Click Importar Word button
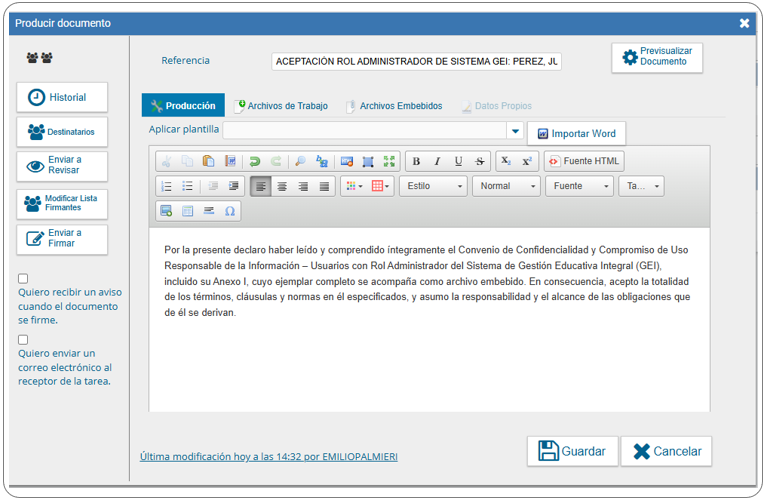 (x=576, y=134)
